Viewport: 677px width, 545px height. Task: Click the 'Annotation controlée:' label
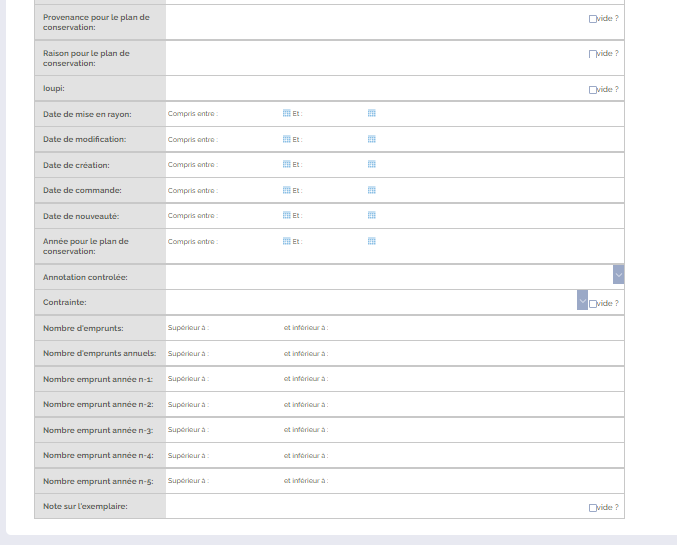(85, 277)
